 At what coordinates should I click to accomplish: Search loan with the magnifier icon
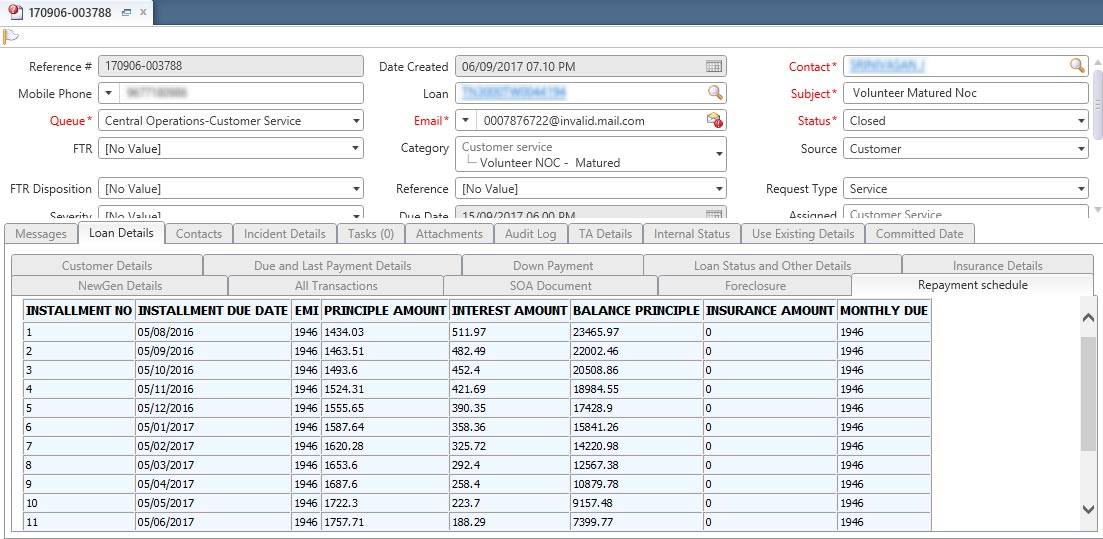point(714,93)
